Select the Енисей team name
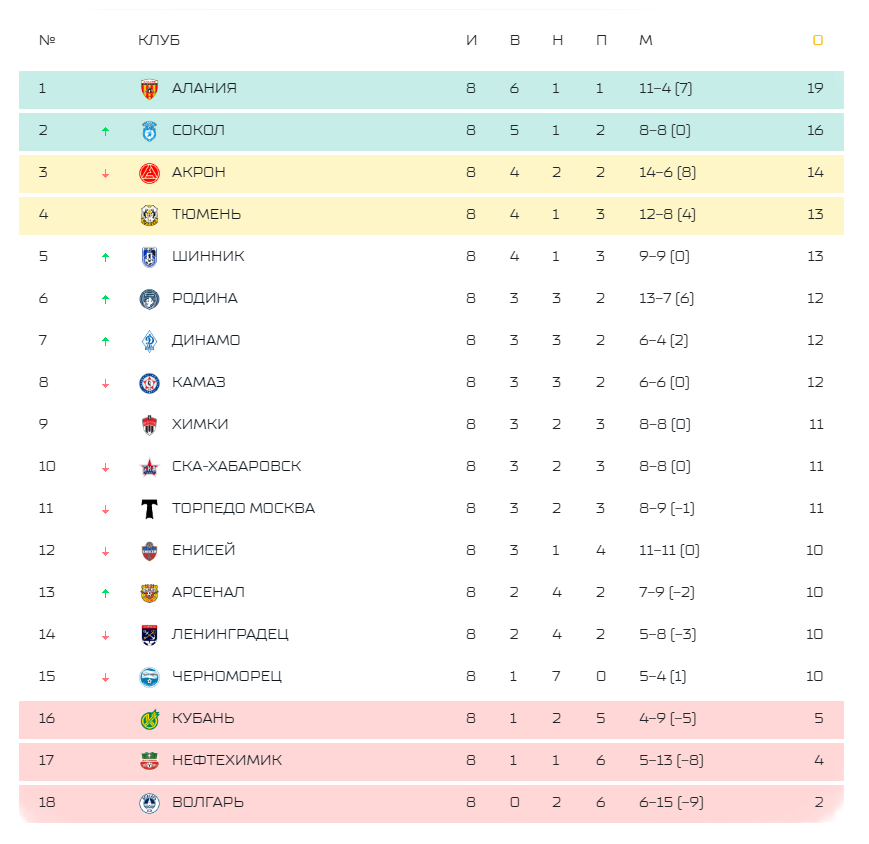This screenshot has width=869, height=844. click(x=203, y=551)
